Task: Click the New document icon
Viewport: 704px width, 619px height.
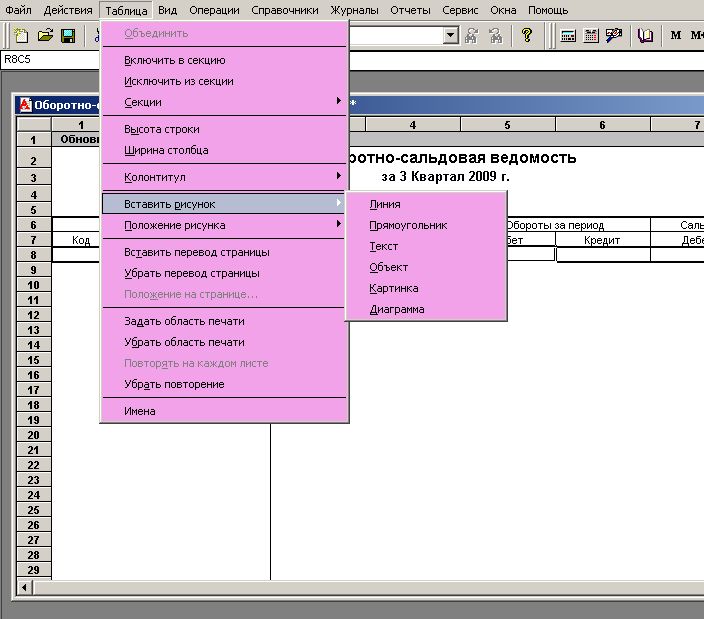Action: point(21,35)
